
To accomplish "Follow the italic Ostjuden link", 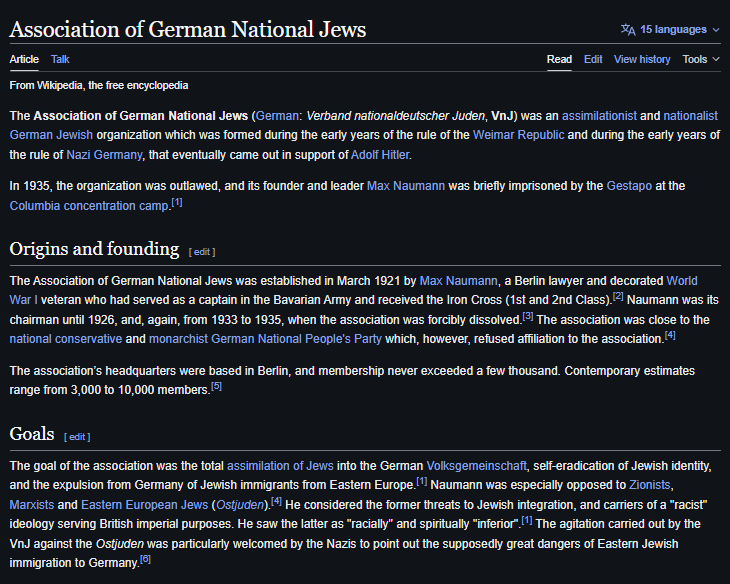I will pyautogui.click(x=240, y=505).
